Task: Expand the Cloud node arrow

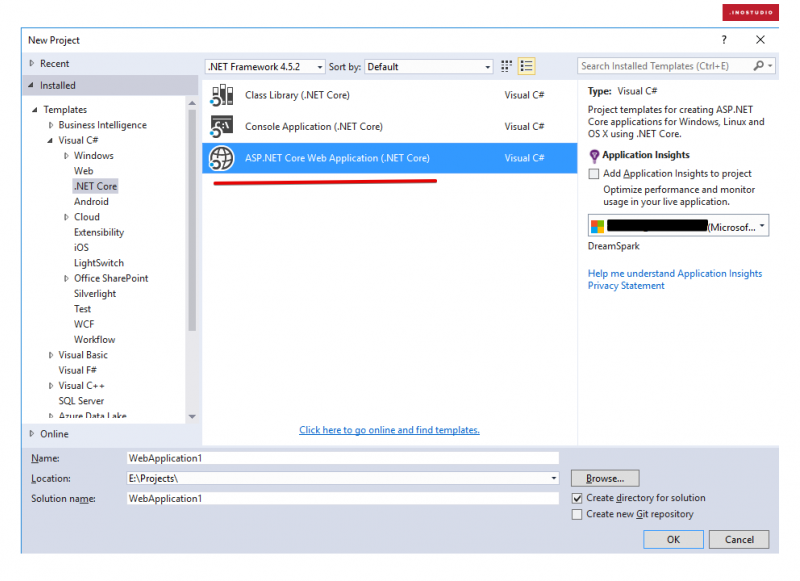Action: point(66,217)
